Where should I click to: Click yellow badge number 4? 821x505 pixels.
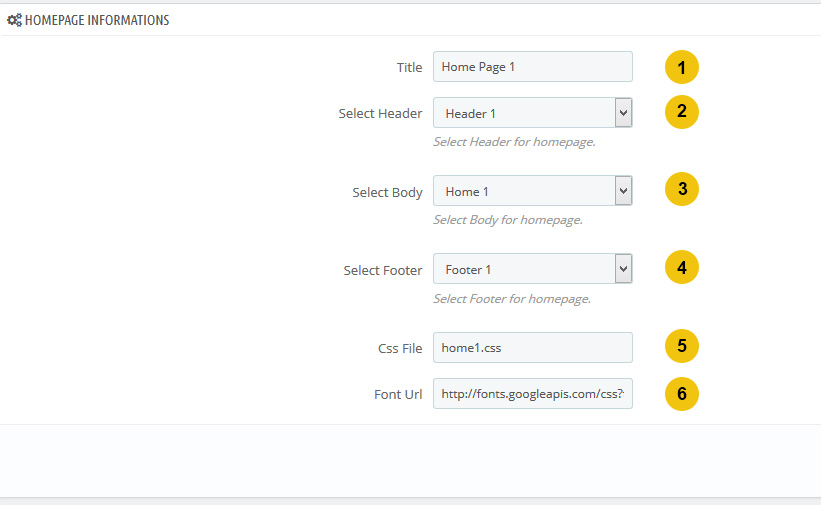tap(682, 267)
